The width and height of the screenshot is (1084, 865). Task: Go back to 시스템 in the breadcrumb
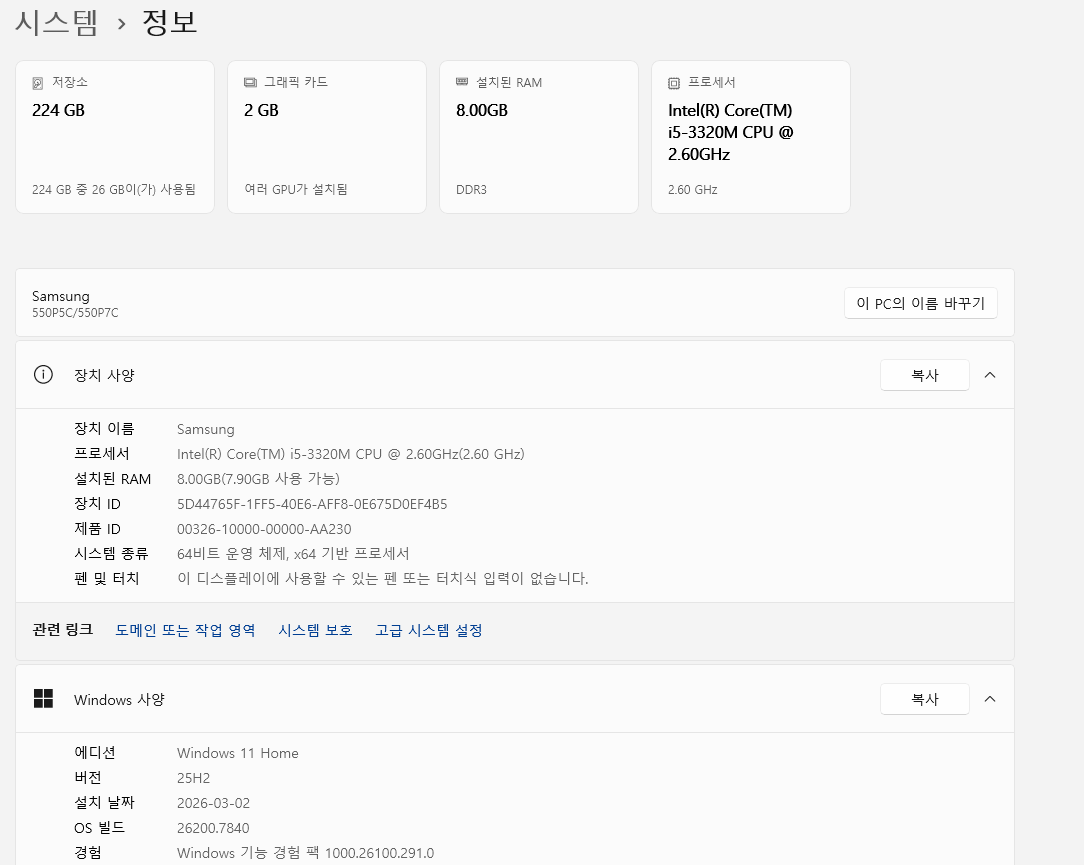[56, 23]
